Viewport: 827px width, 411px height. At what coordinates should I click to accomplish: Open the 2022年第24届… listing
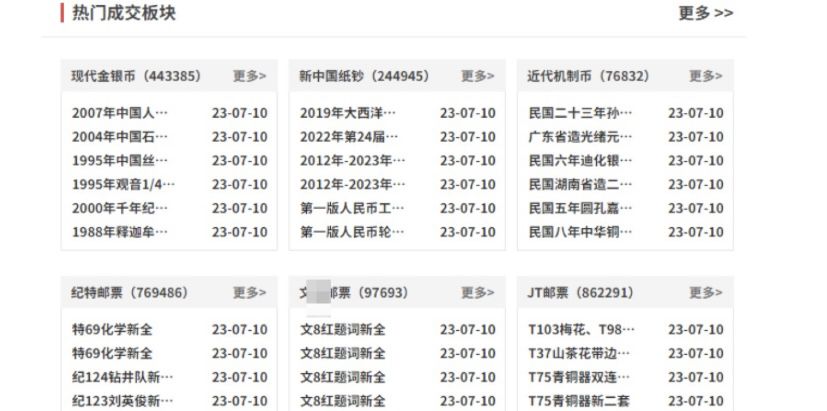point(349,137)
